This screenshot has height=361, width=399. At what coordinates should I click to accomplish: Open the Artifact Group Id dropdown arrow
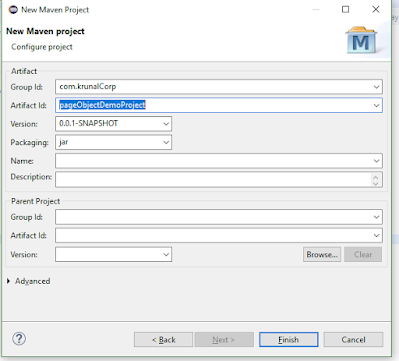[376, 87]
